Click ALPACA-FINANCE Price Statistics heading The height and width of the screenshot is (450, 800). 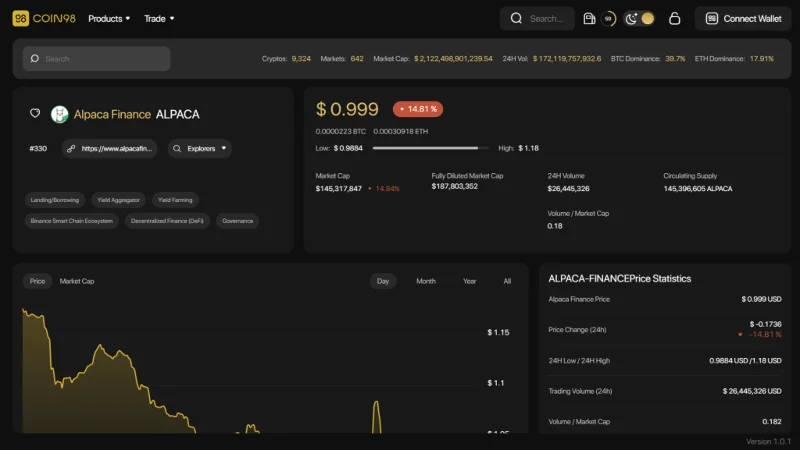click(x=619, y=279)
